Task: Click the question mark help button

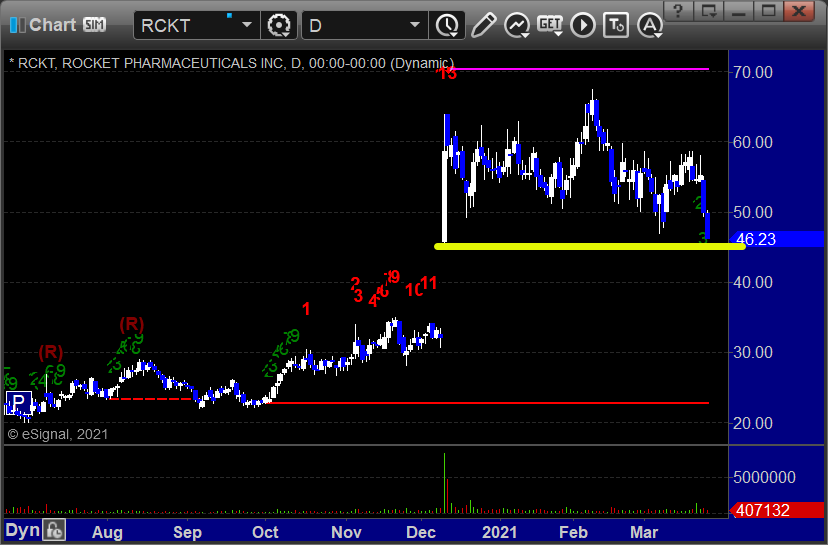Action: [678, 10]
